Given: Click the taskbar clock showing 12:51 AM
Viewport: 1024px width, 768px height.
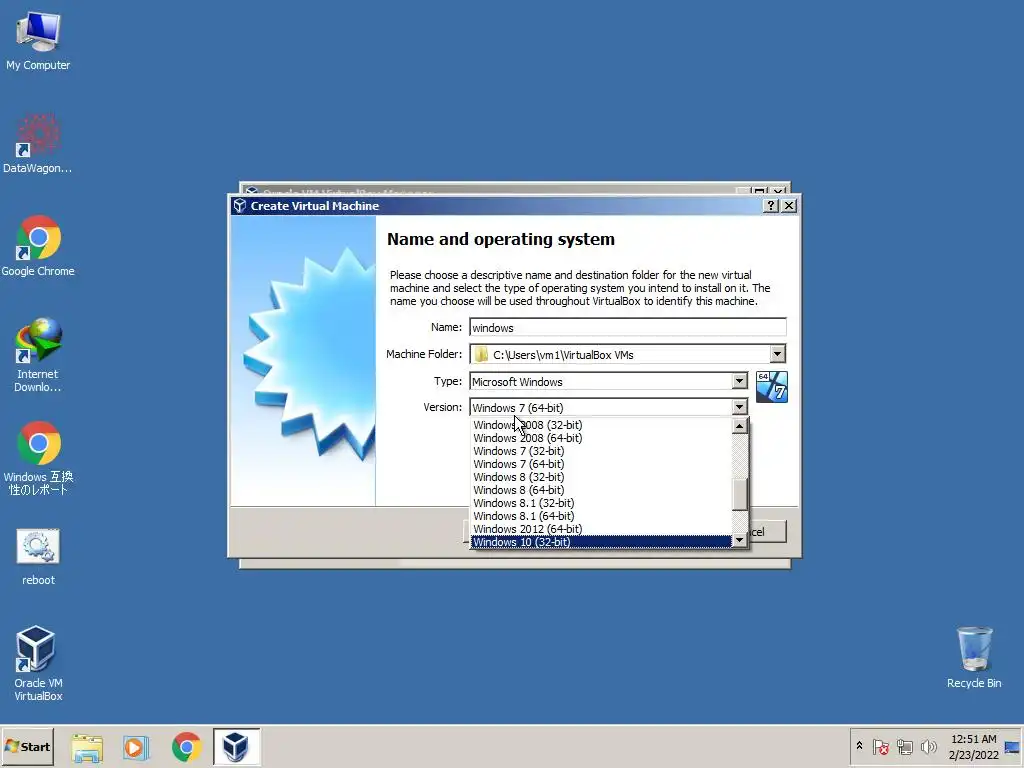Looking at the screenshot, I should pos(974,746).
